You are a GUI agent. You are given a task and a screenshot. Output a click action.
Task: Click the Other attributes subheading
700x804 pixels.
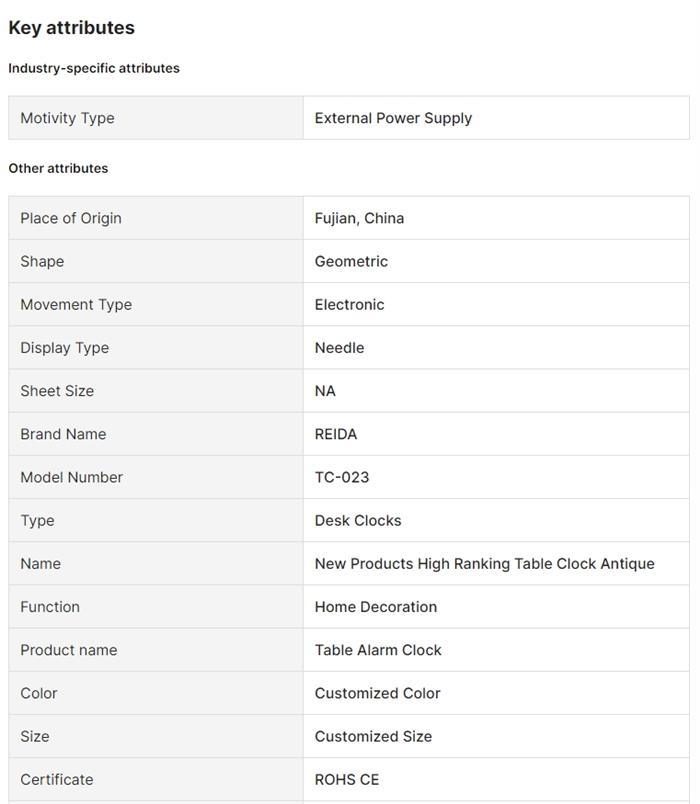point(58,168)
